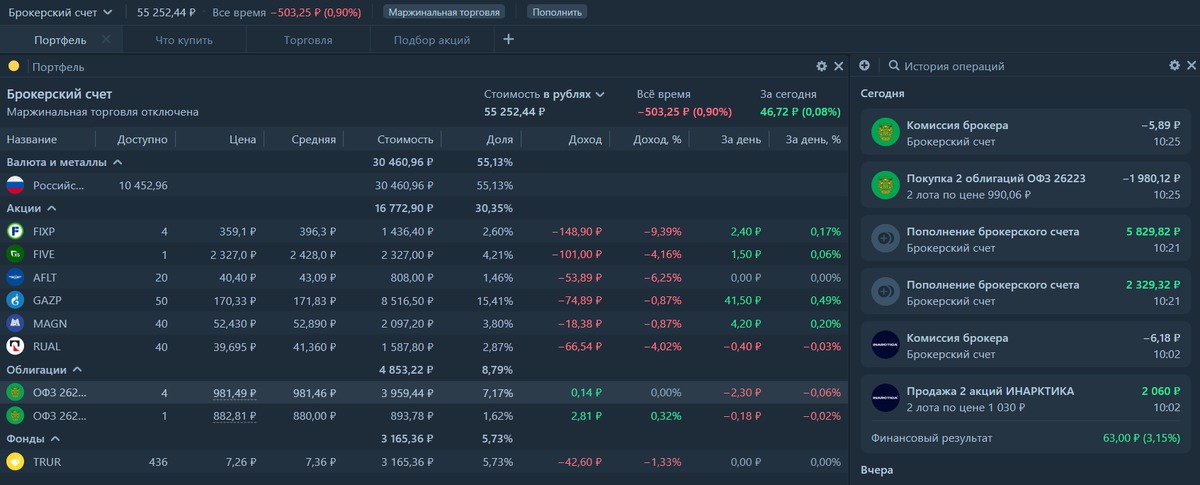
Task: Click the −6,18 ₽ commission Инарктика icon
Action: (x=885, y=346)
